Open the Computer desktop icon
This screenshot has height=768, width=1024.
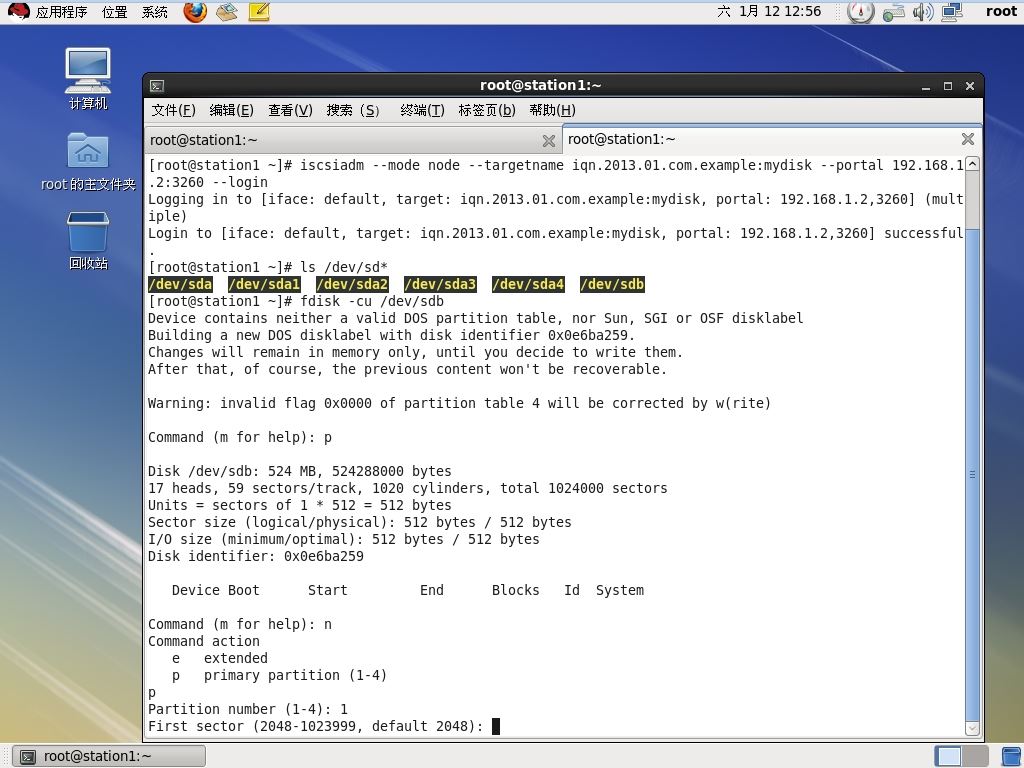click(88, 78)
